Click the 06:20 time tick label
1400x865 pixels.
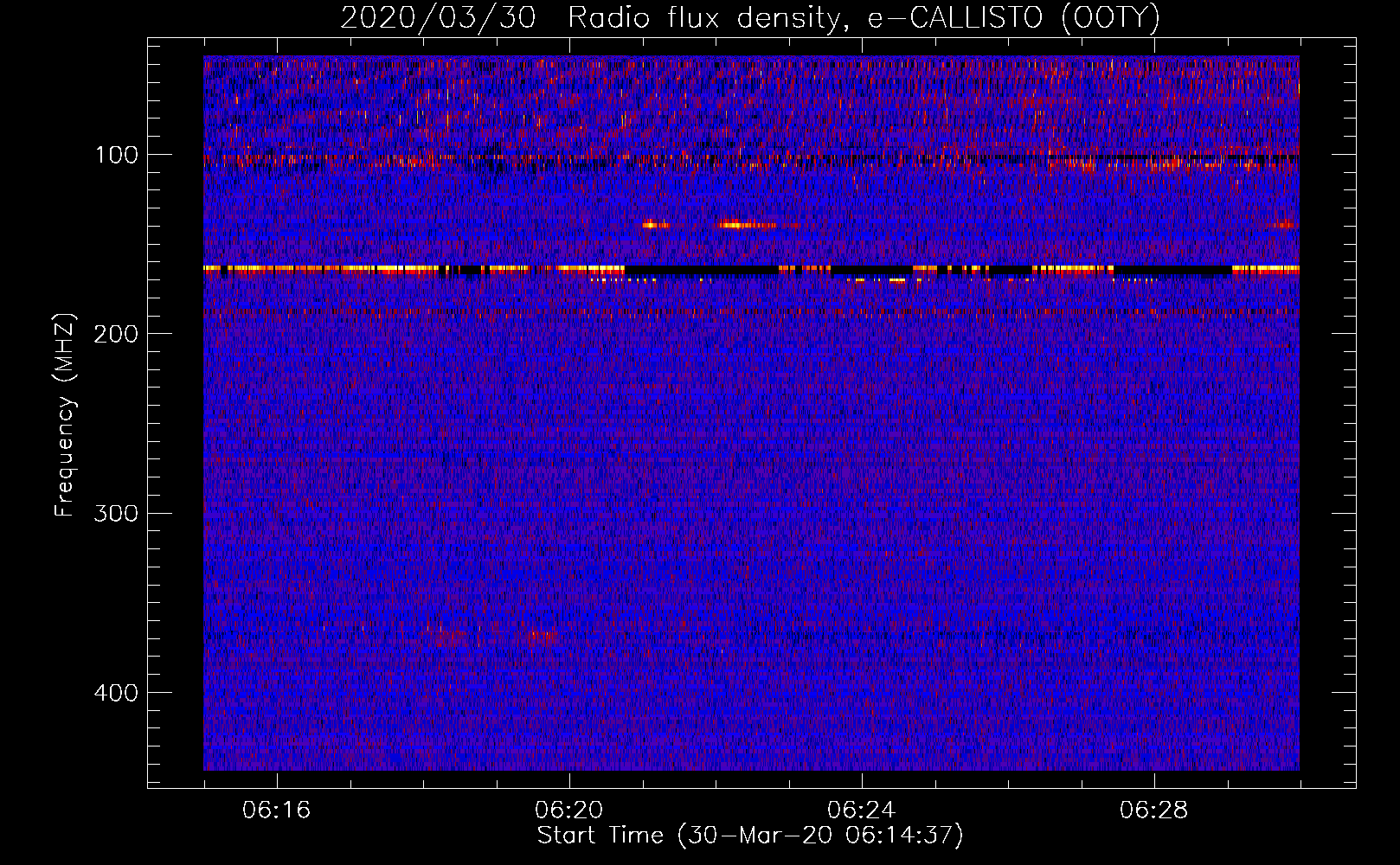point(569,811)
